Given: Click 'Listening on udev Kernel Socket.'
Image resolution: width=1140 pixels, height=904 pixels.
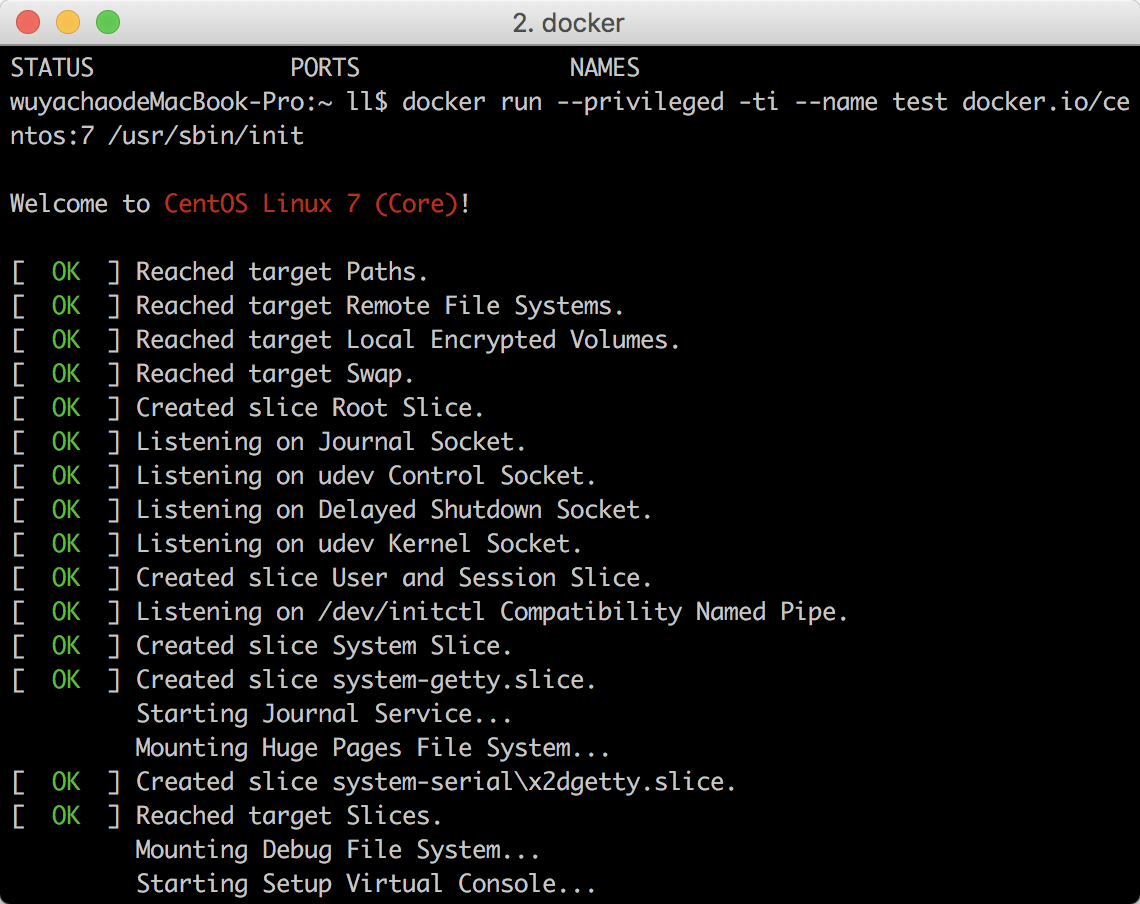Looking at the screenshot, I should 359,544.
